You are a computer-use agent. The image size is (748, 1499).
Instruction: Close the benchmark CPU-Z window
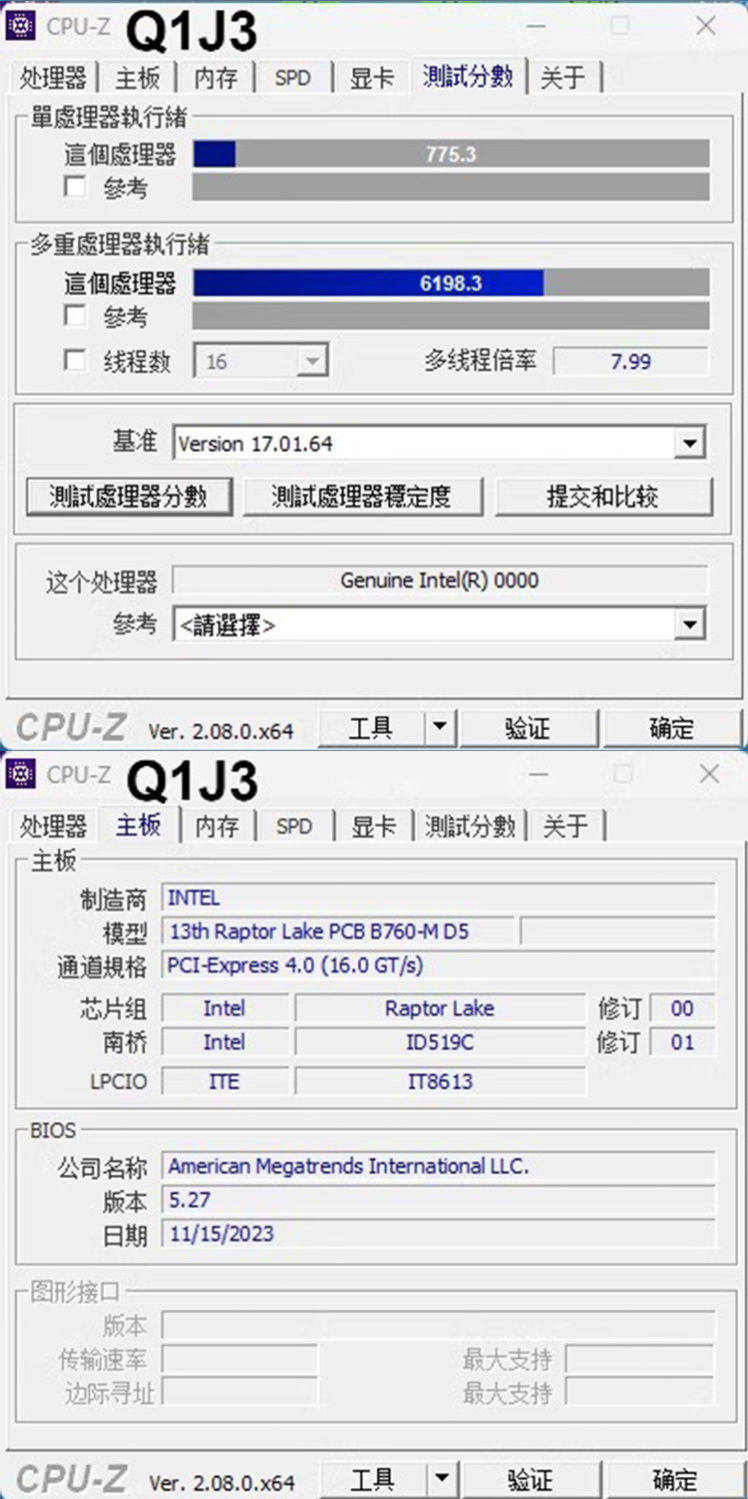pyautogui.click(x=706, y=26)
